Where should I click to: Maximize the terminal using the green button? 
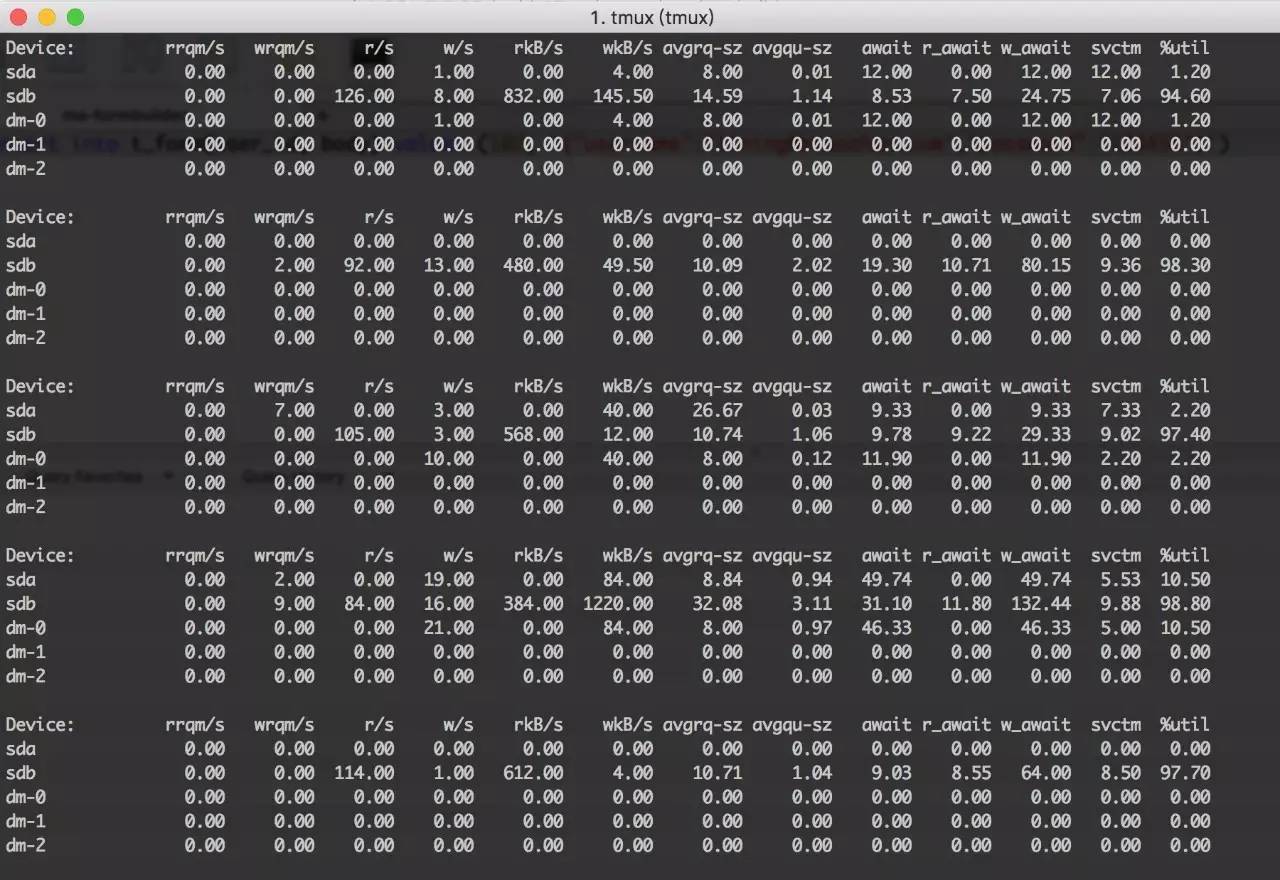coord(75,17)
